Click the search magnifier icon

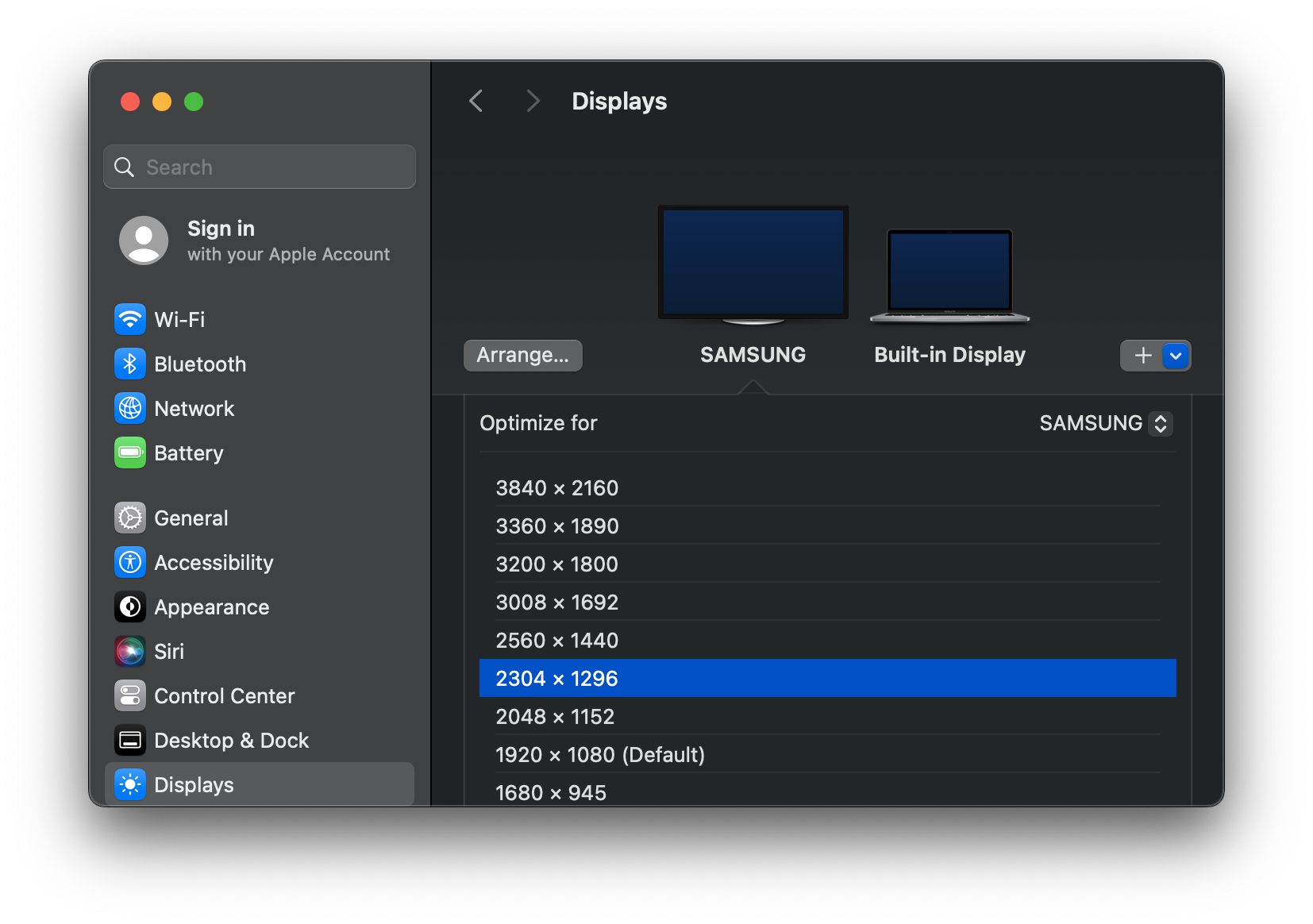click(x=125, y=167)
